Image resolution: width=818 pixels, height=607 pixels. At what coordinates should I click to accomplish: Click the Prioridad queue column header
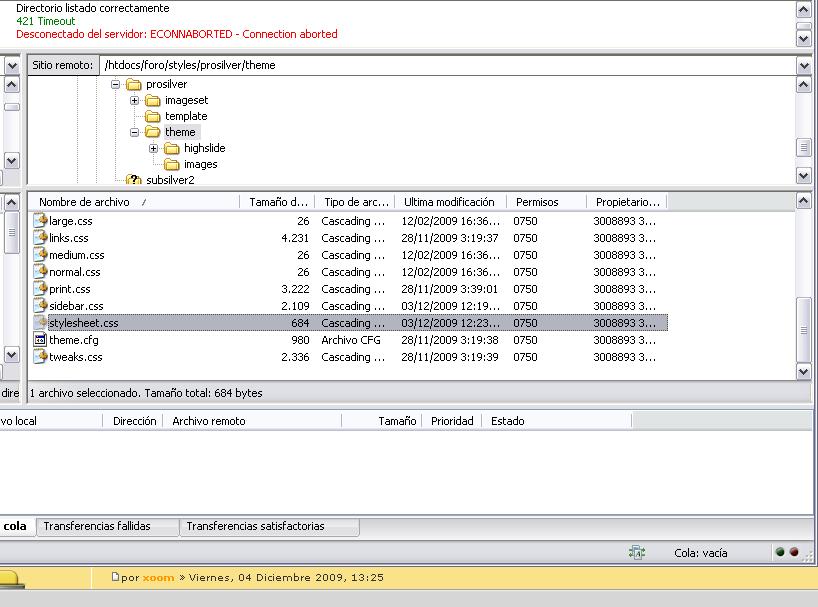[452, 421]
